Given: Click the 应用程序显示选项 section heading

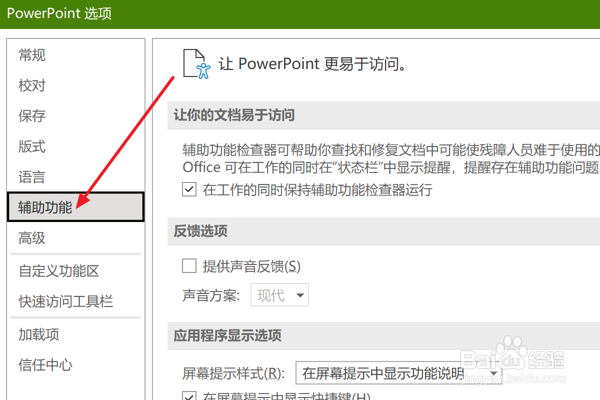Looking at the screenshot, I should click(227, 336).
